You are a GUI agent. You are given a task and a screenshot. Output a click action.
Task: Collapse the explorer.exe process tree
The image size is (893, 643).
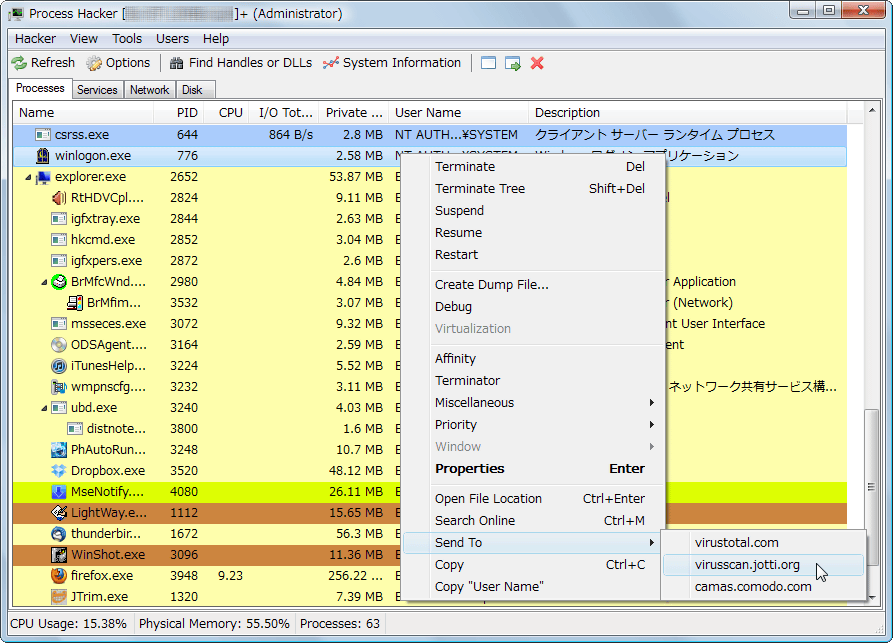pos(28,177)
